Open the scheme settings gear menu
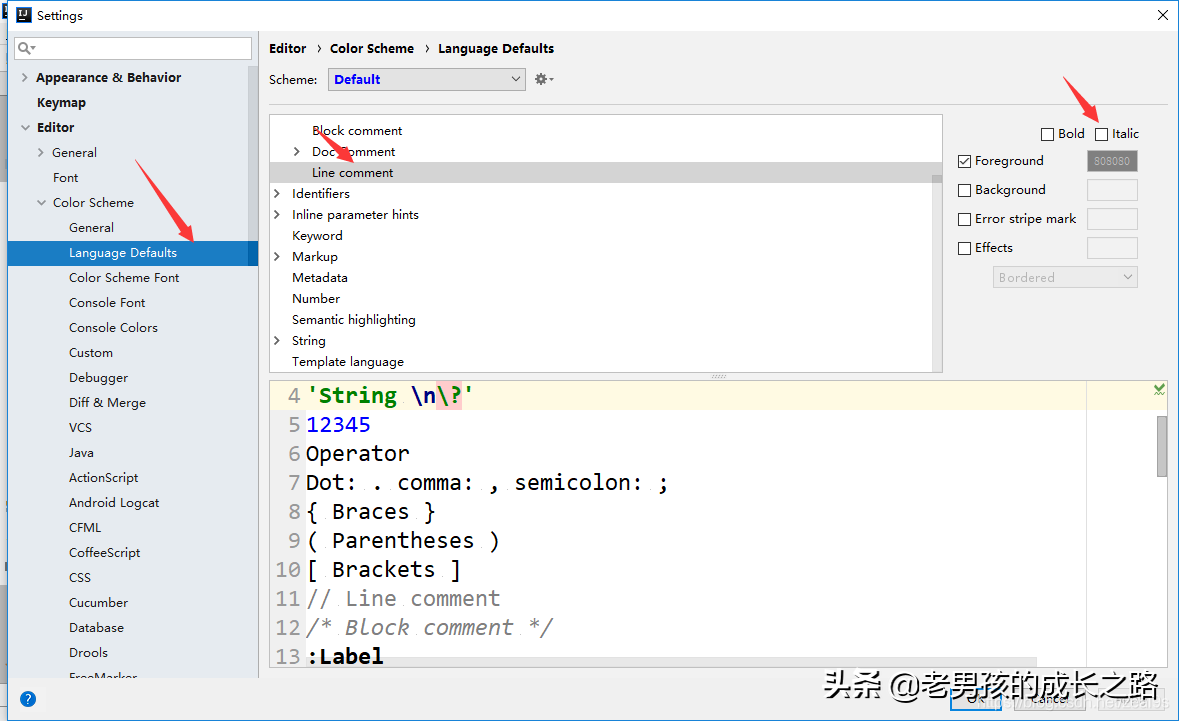The height and width of the screenshot is (721, 1179). 540,78
